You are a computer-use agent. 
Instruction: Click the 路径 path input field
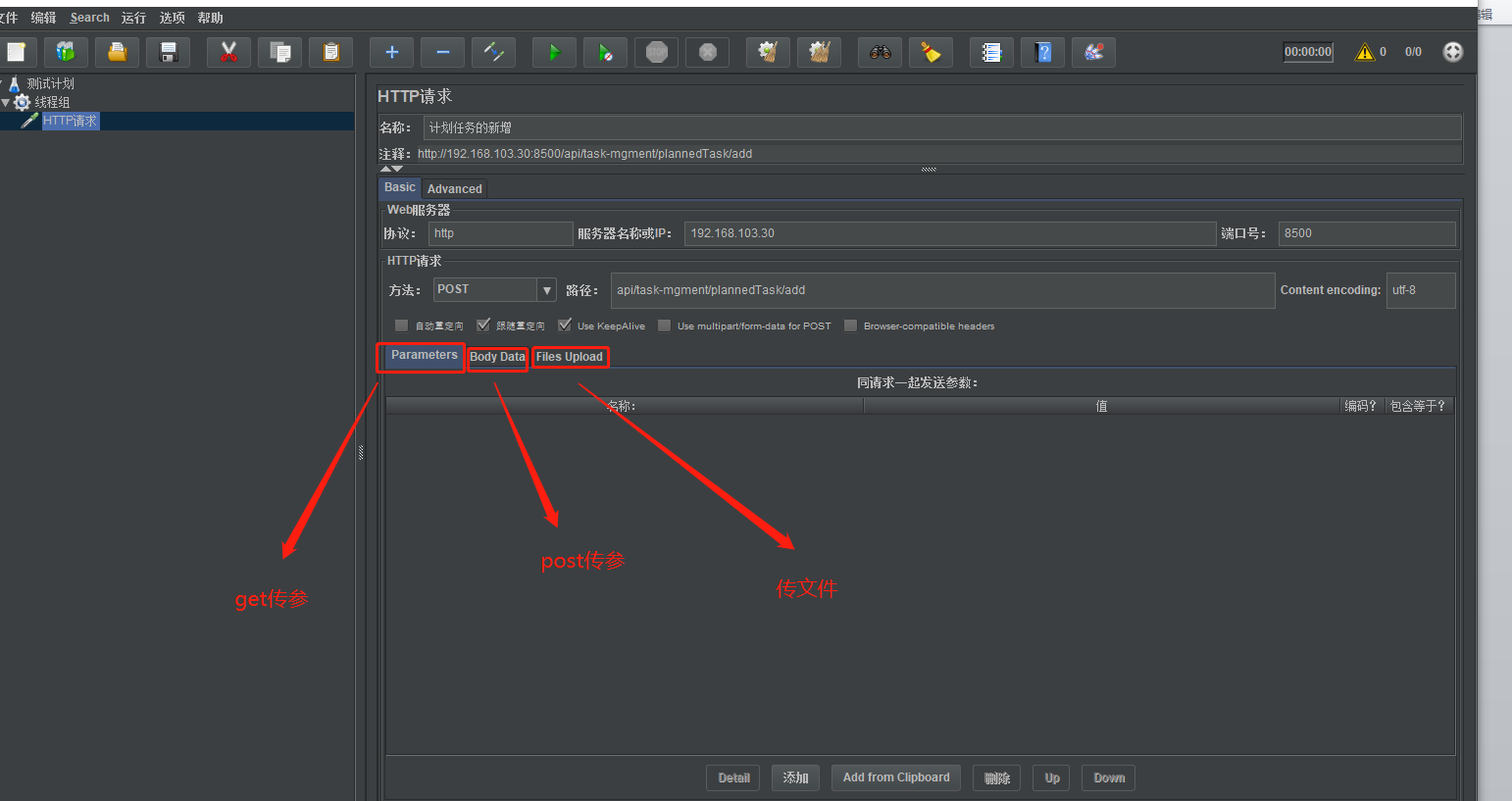pyautogui.click(x=942, y=290)
